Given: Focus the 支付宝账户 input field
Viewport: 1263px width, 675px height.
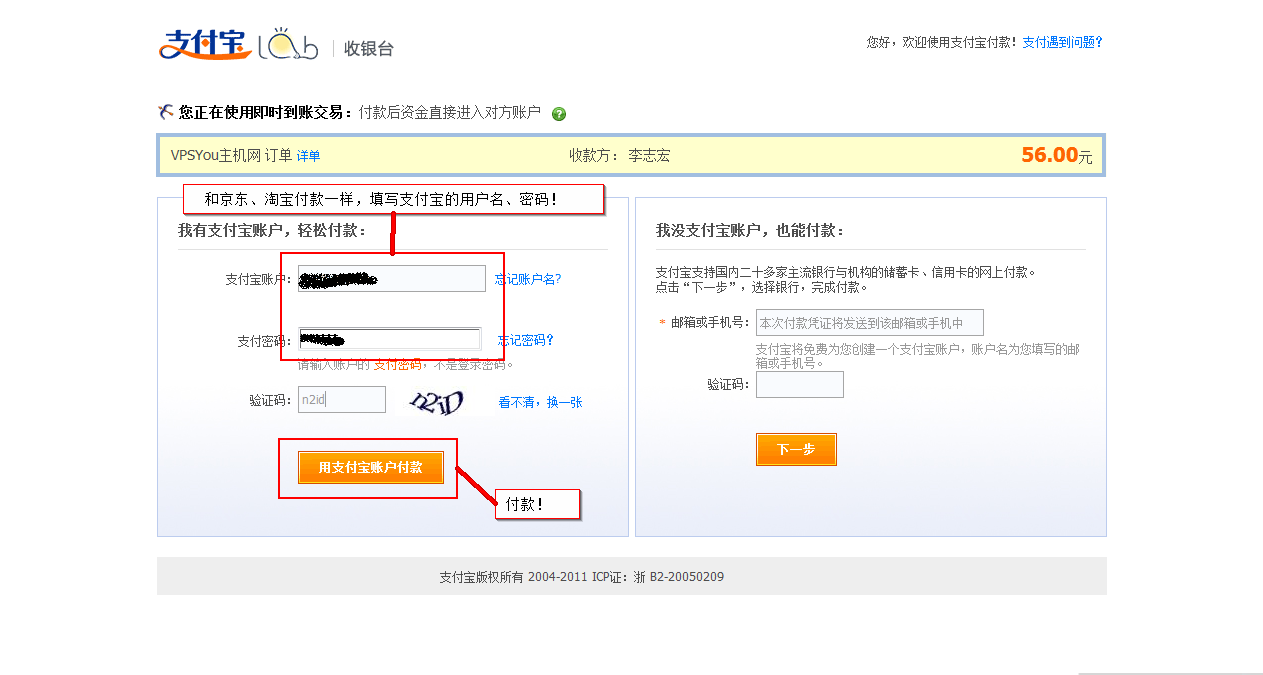Looking at the screenshot, I should [x=391, y=279].
